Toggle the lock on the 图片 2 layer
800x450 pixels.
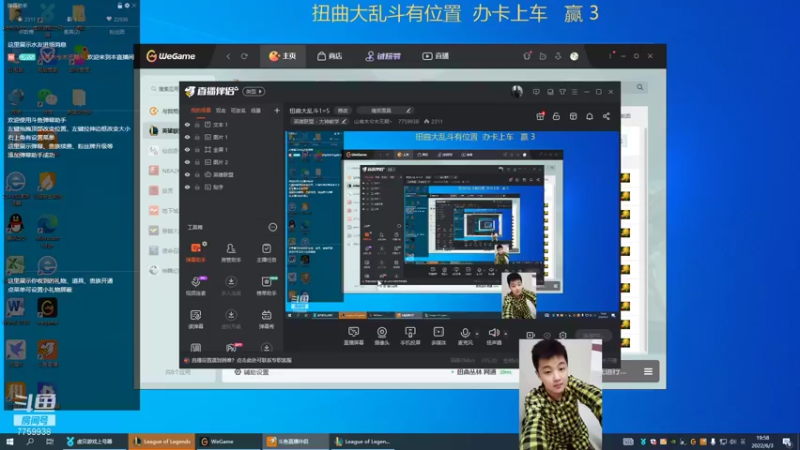tap(197, 162)
